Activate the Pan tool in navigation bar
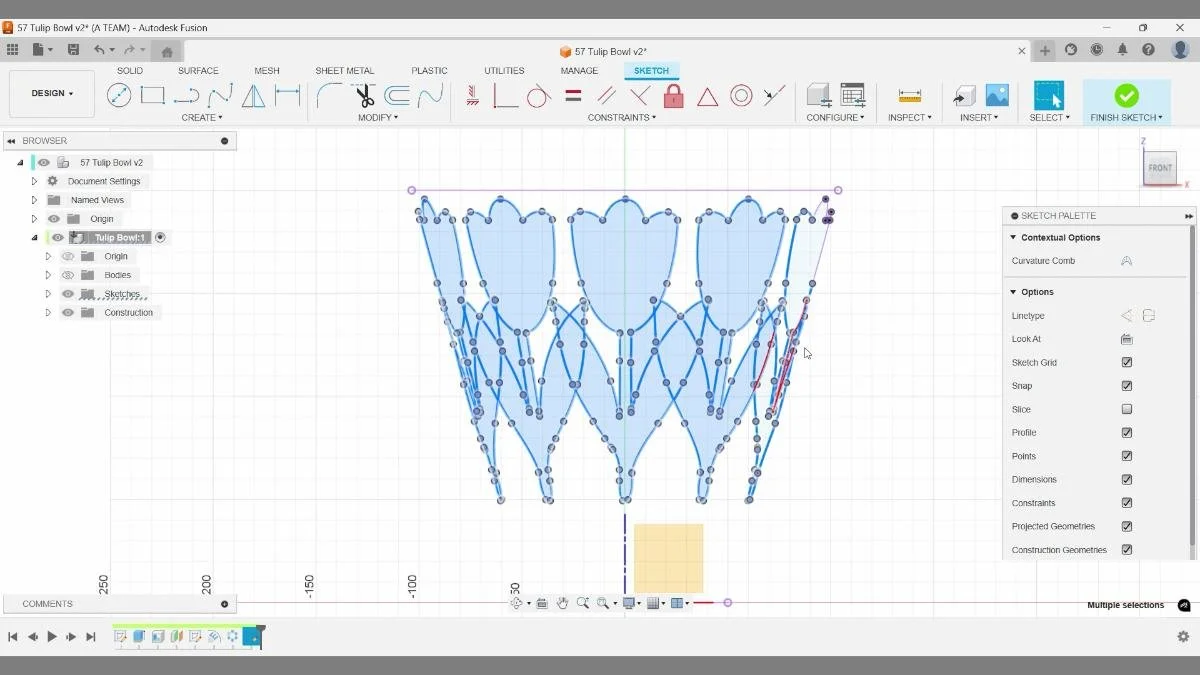 [x=562, y=602]
